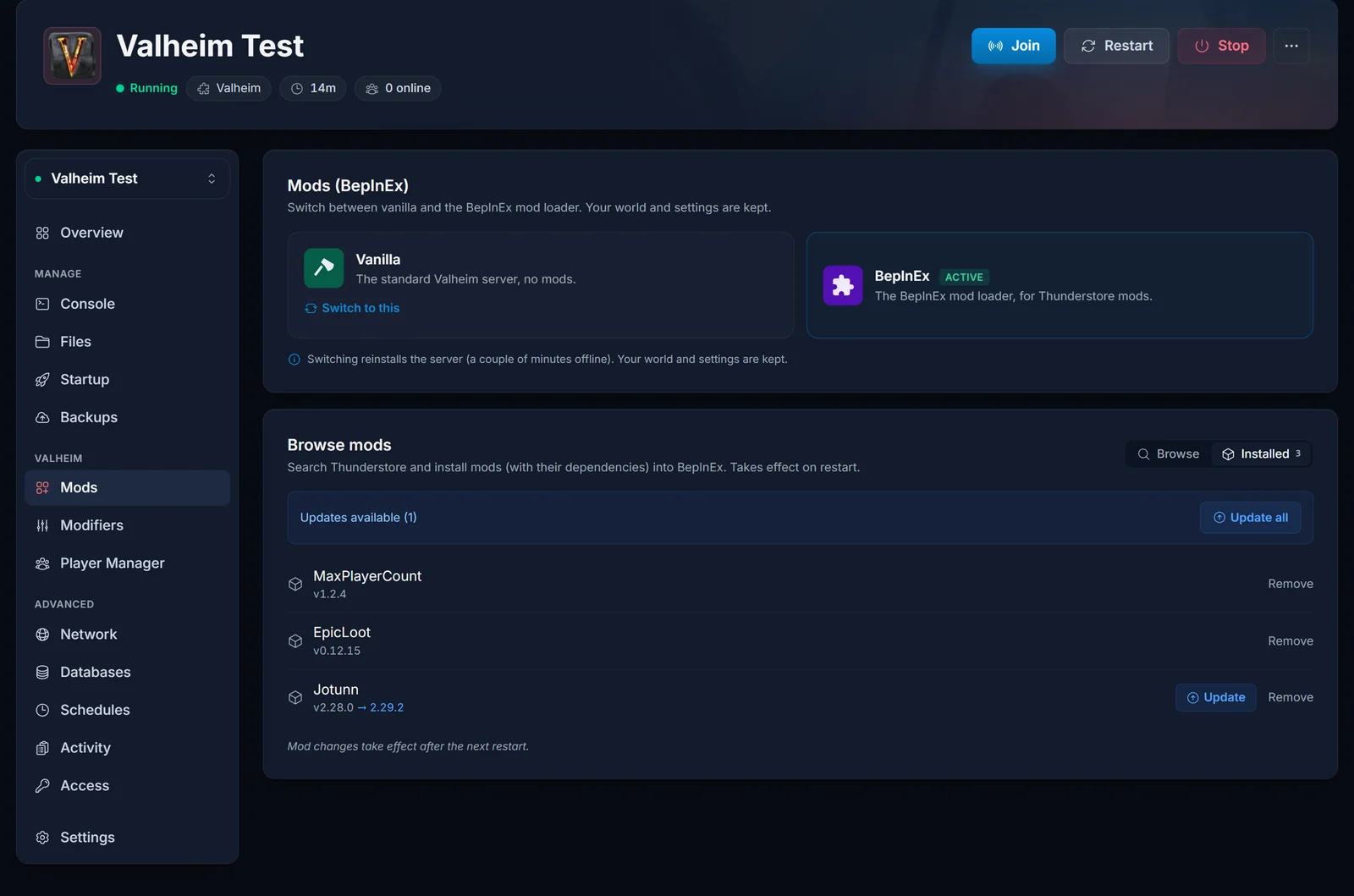Open the Access page

[x=127, y=786]
